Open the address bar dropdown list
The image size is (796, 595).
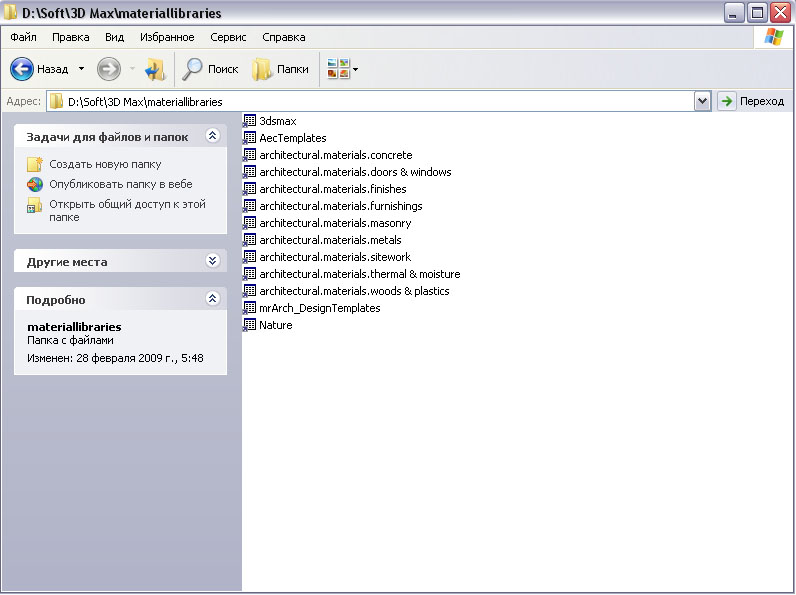click(702, 101)
